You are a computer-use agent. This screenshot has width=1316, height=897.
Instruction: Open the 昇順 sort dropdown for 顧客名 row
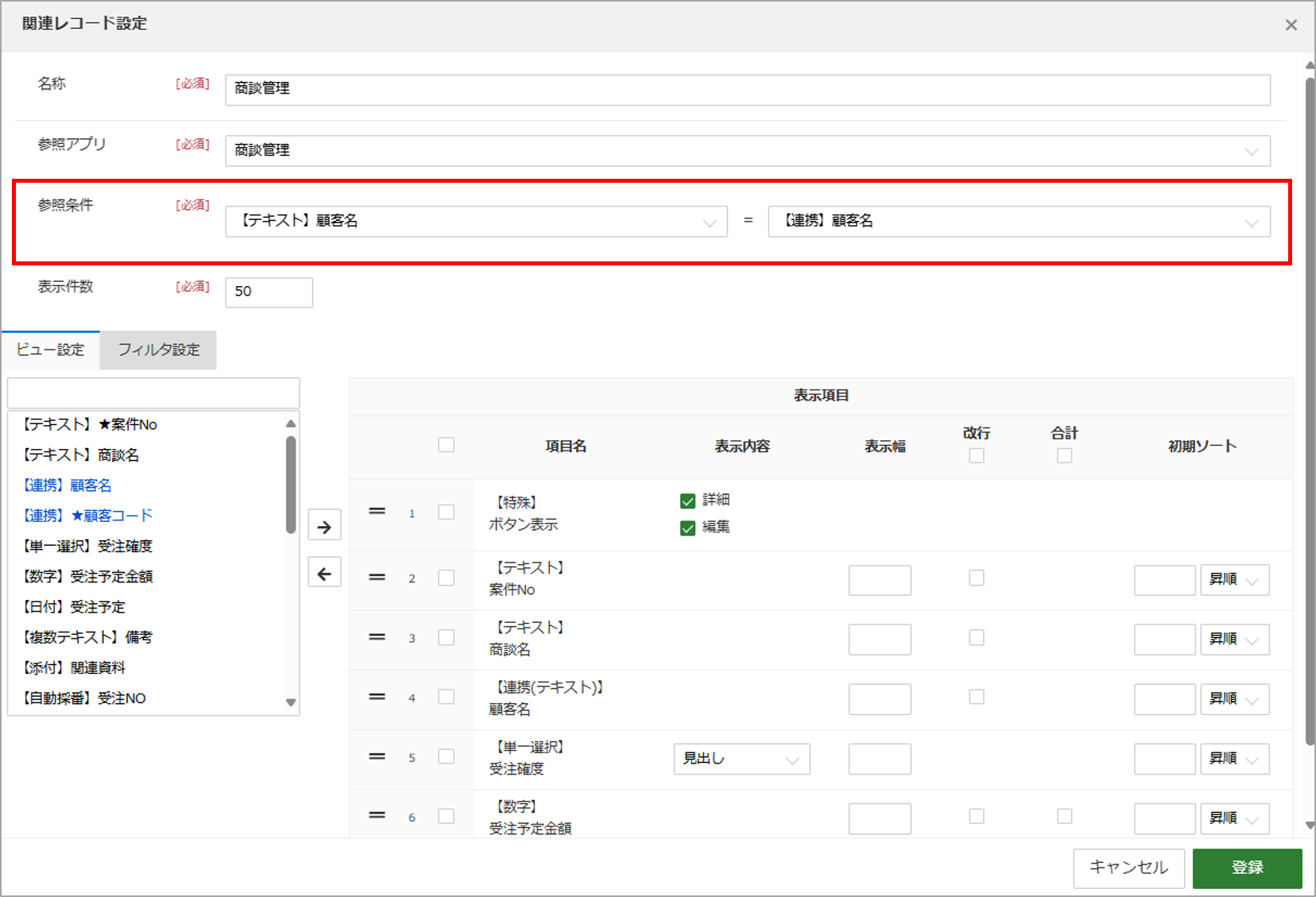pyautogui.click(x=1234, y=699)
